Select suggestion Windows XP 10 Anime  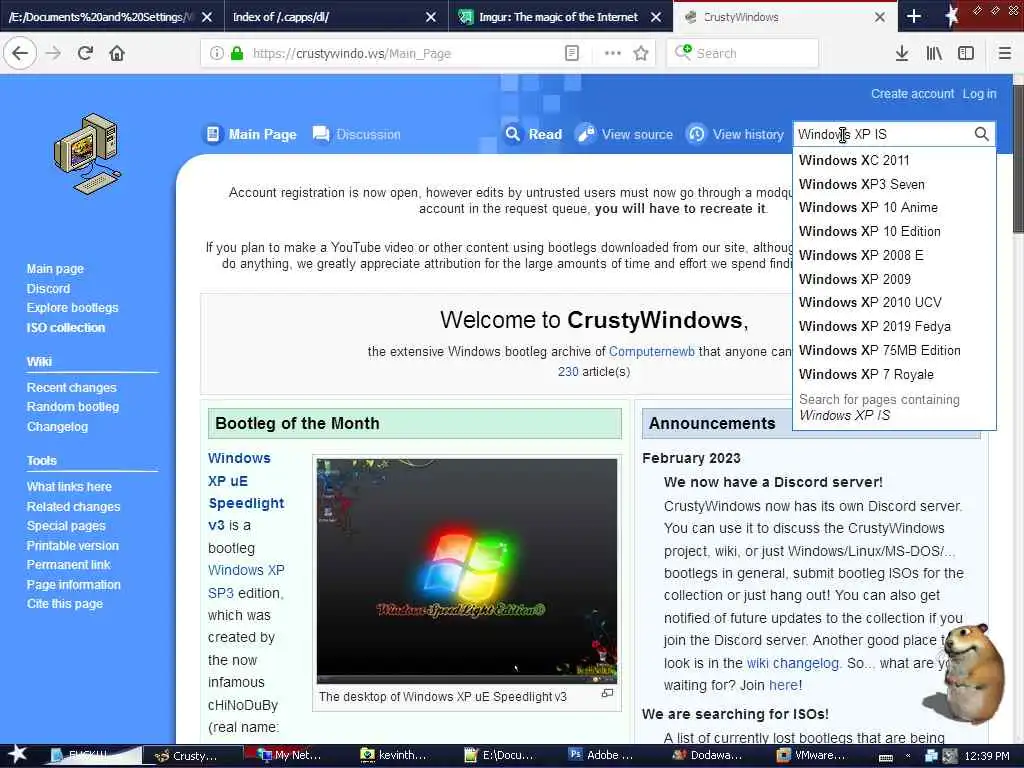[894, 208]
